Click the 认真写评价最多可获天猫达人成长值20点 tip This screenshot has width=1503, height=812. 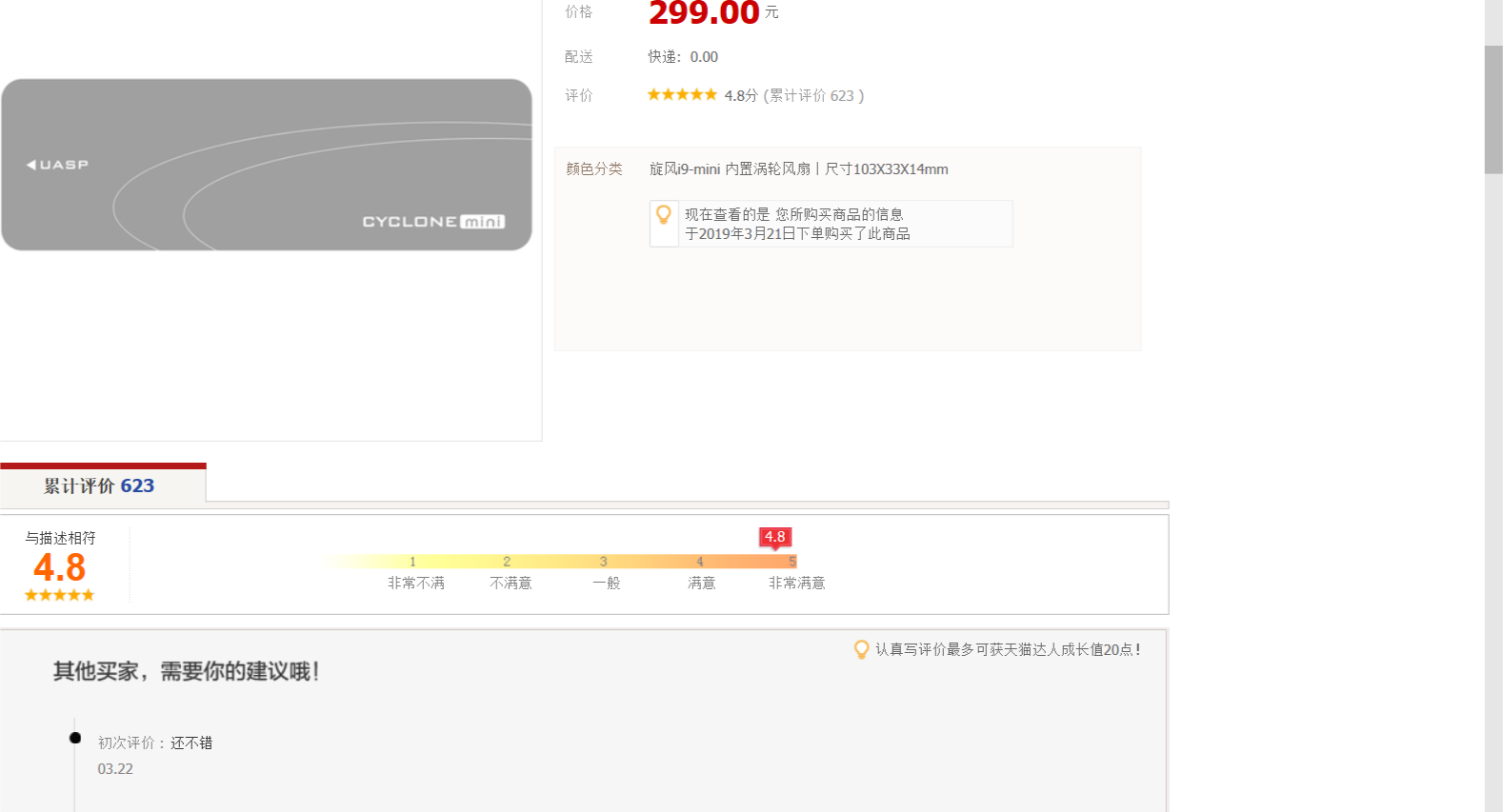pos(1008,649)
